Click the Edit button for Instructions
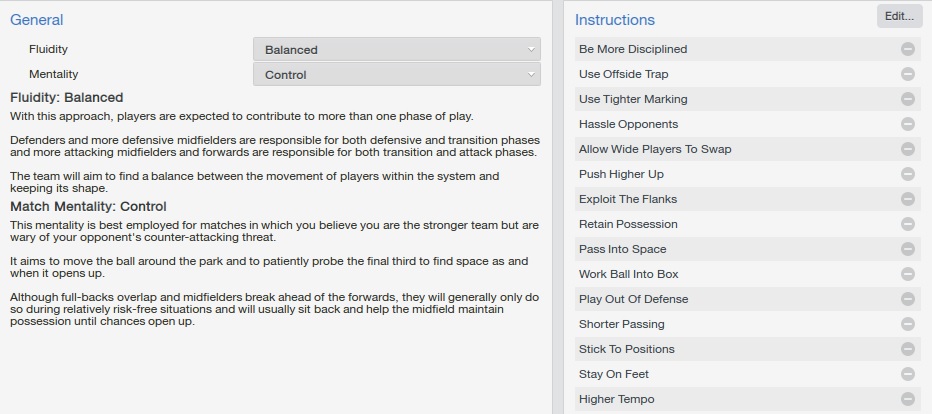 click(900, 16)
